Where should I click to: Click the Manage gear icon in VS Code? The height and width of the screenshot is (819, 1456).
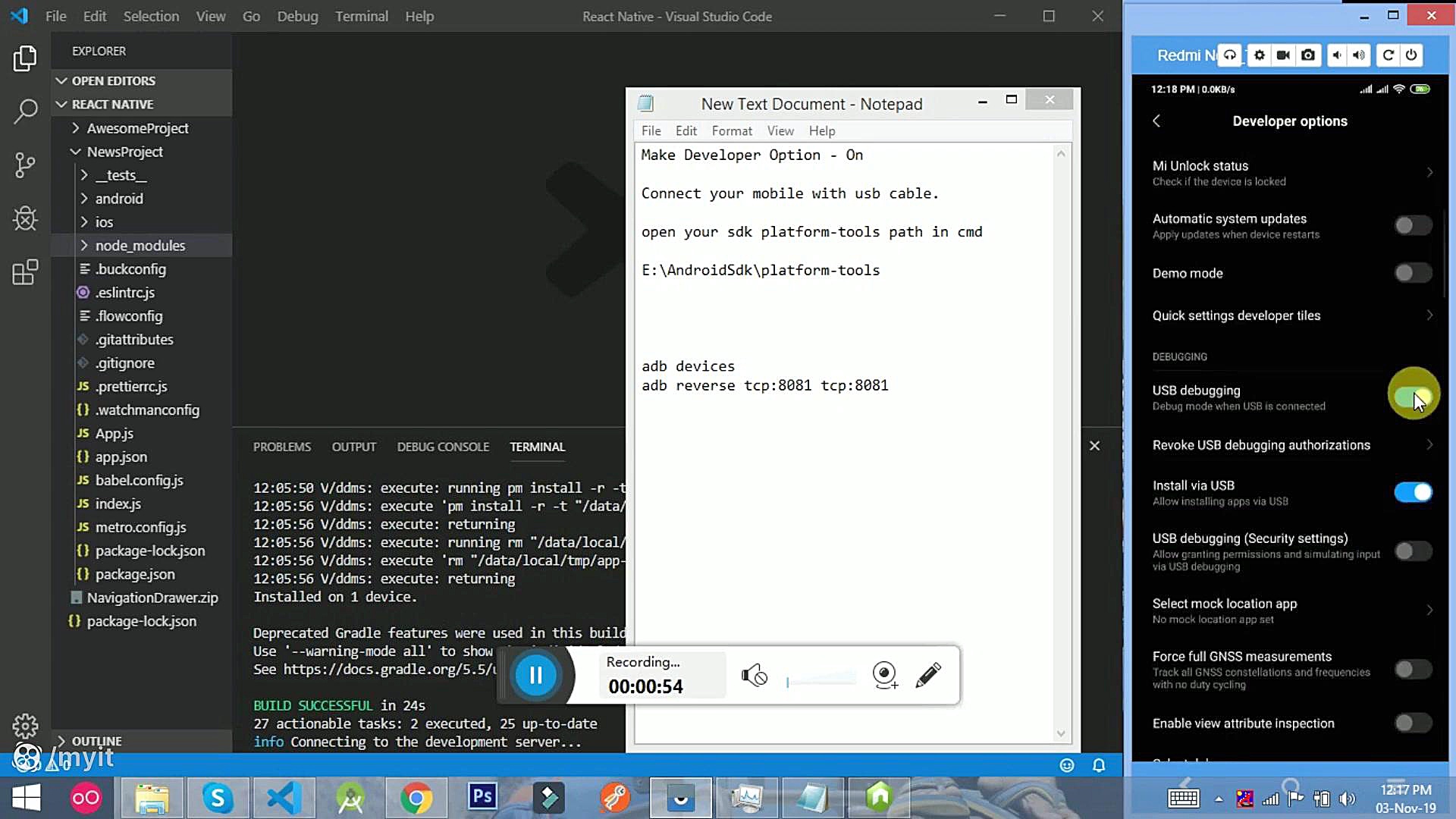(25, 726)
